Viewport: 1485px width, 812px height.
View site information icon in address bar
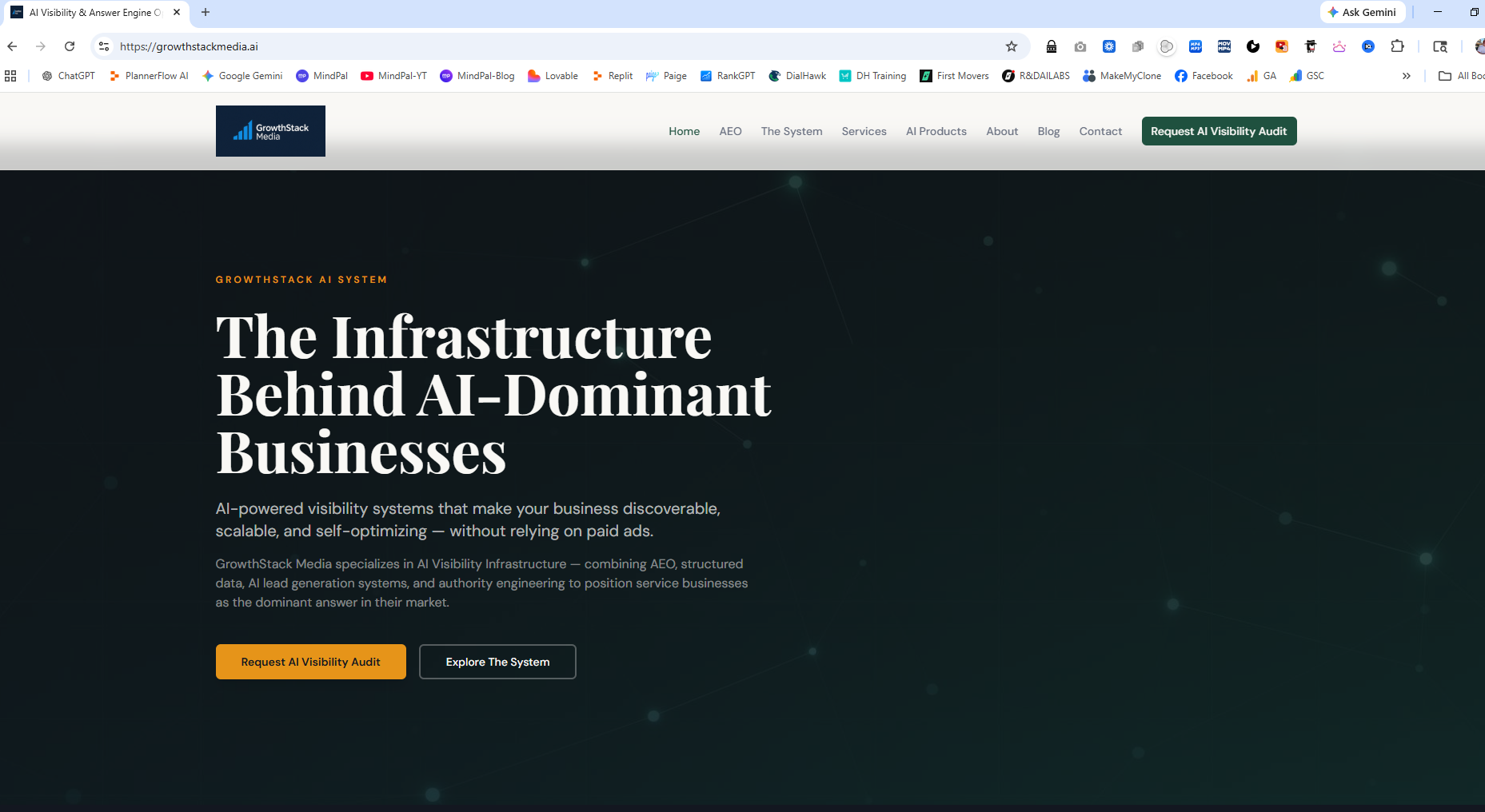[104, 46]
